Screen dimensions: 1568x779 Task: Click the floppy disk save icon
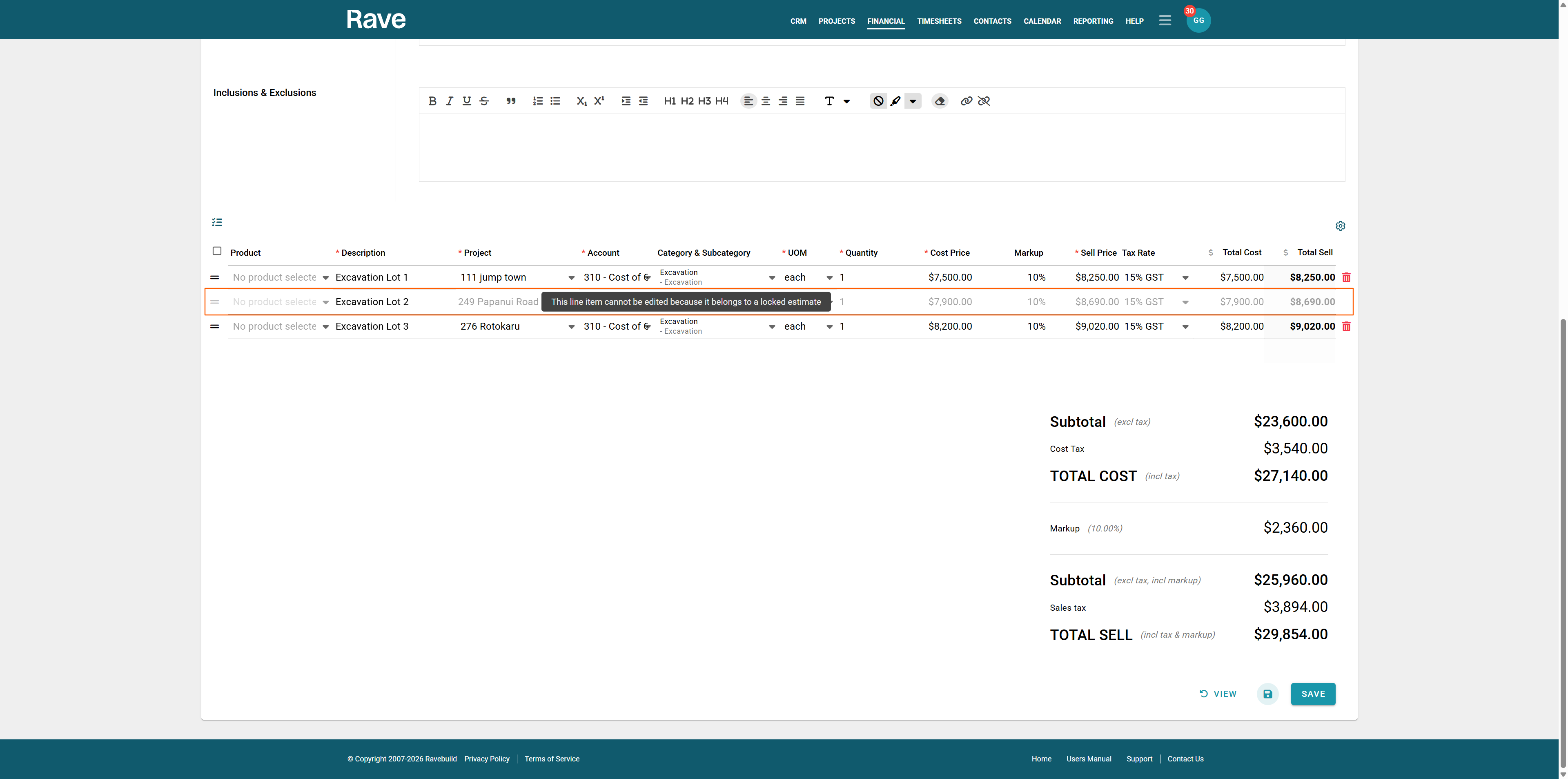pyautogui.click(x=1267, y=694)
